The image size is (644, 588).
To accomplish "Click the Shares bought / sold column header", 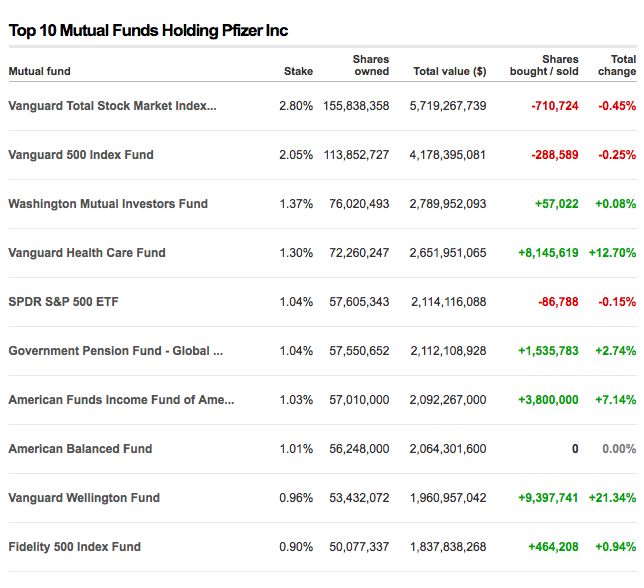I will point(544,65).
